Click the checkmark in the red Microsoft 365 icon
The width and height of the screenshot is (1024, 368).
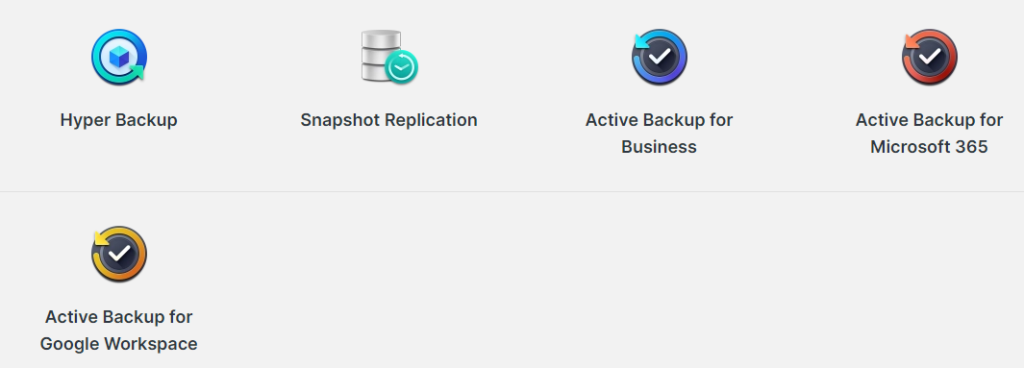click(930, 57)
